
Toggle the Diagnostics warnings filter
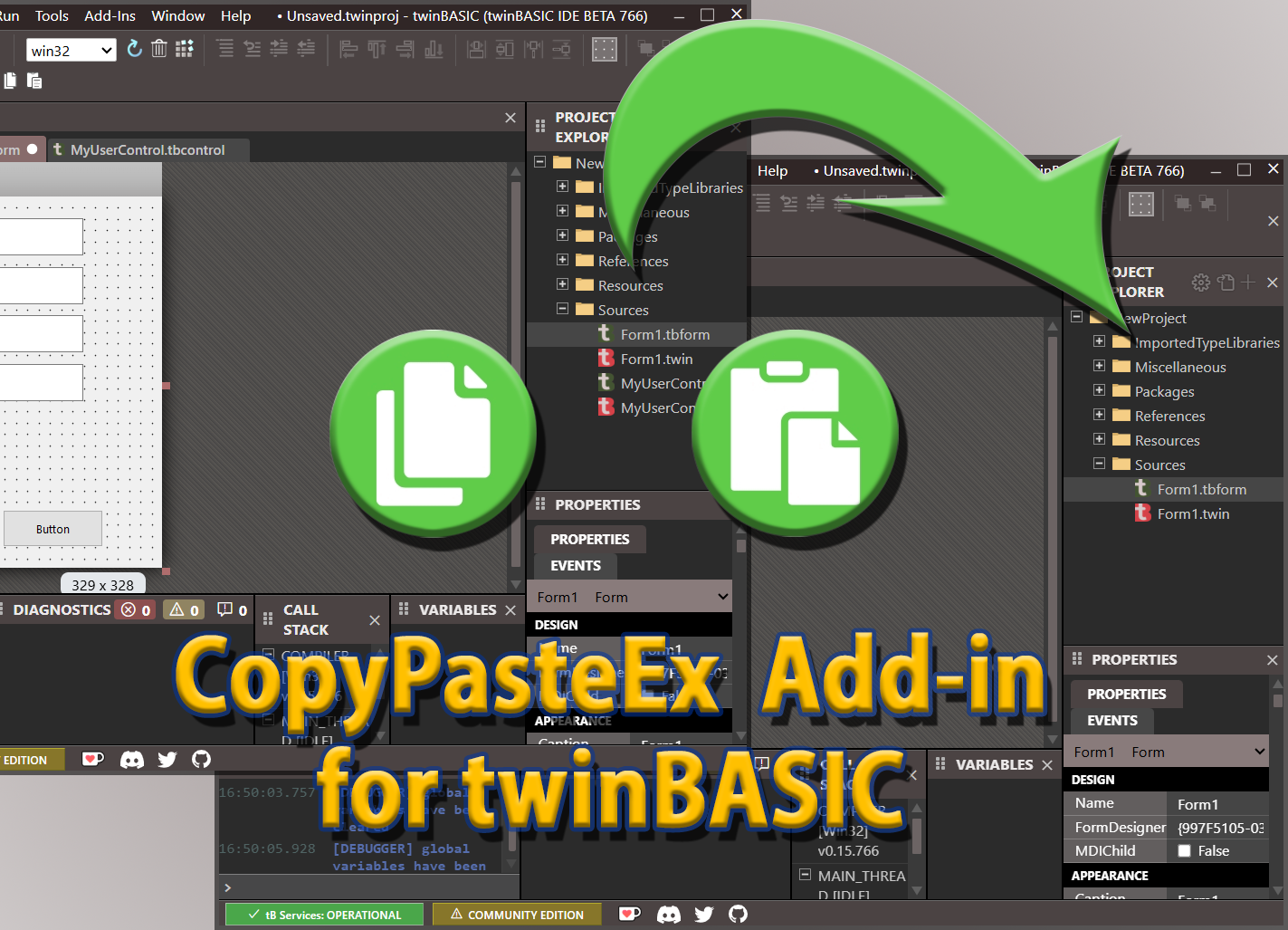click(x=185, y=610)
